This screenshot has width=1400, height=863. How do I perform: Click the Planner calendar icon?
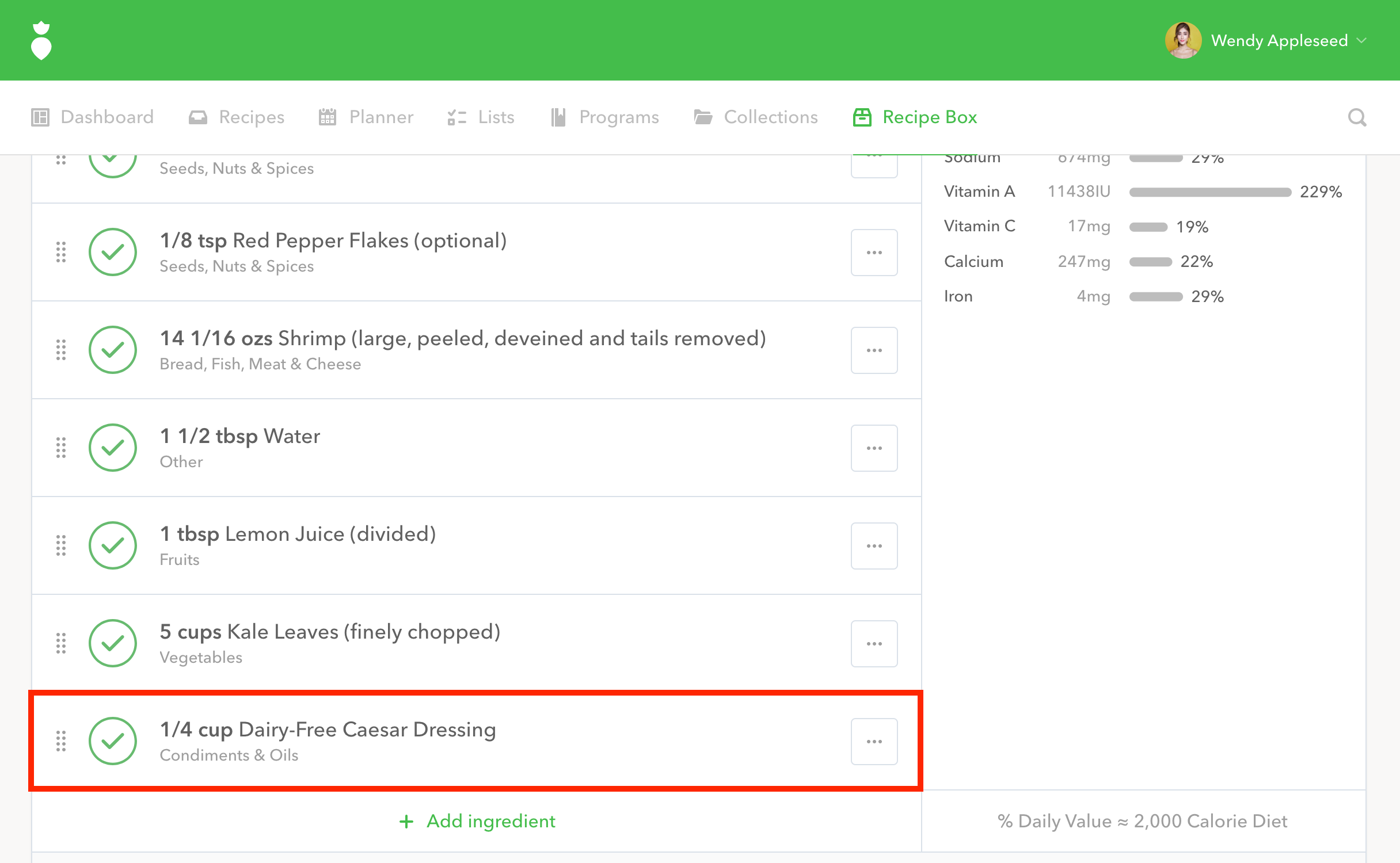click(x=327, y=117)
